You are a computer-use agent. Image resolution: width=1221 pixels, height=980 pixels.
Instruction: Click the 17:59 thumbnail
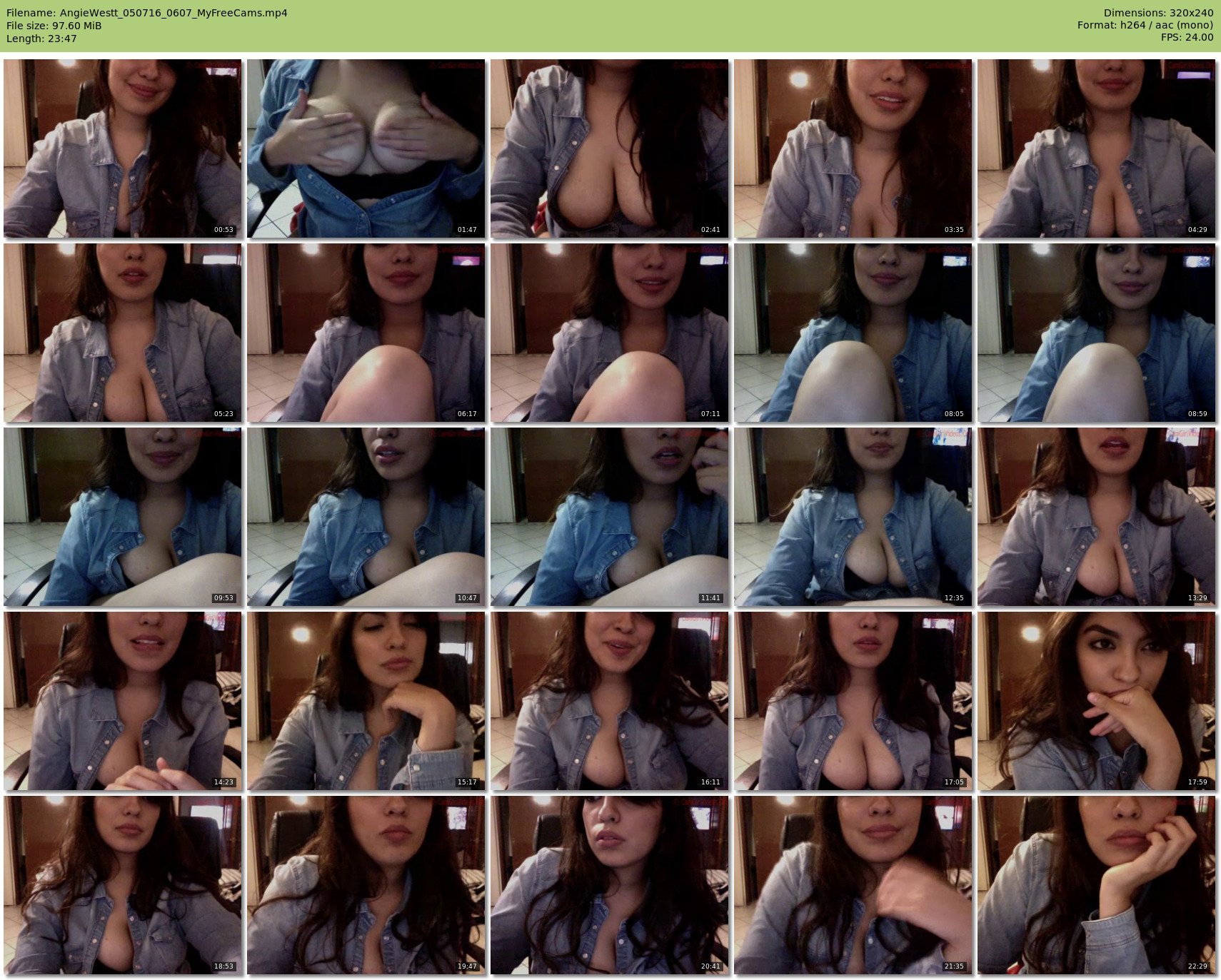1096,701
